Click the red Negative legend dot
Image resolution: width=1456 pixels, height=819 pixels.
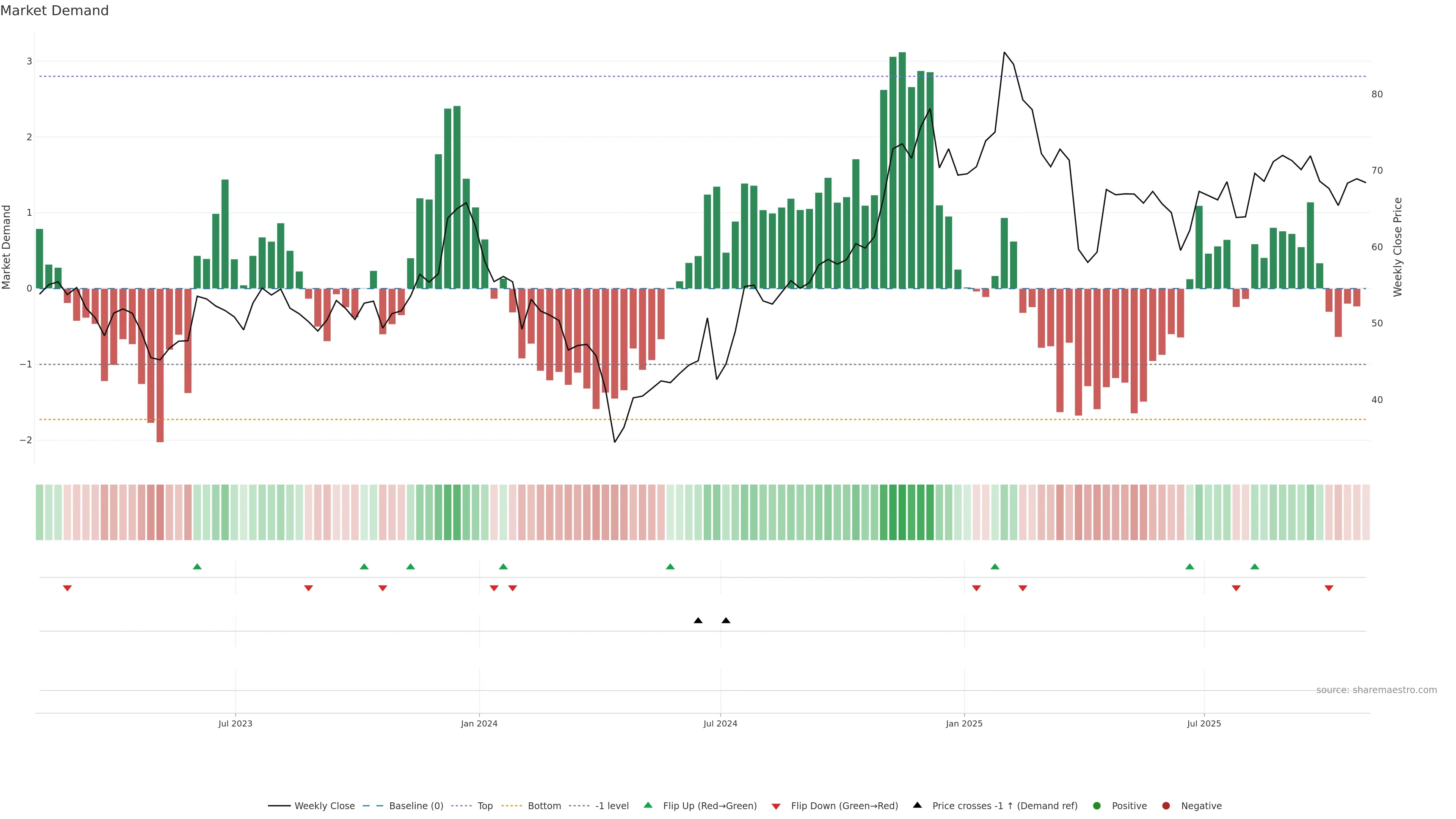(x=1166, y=805)
